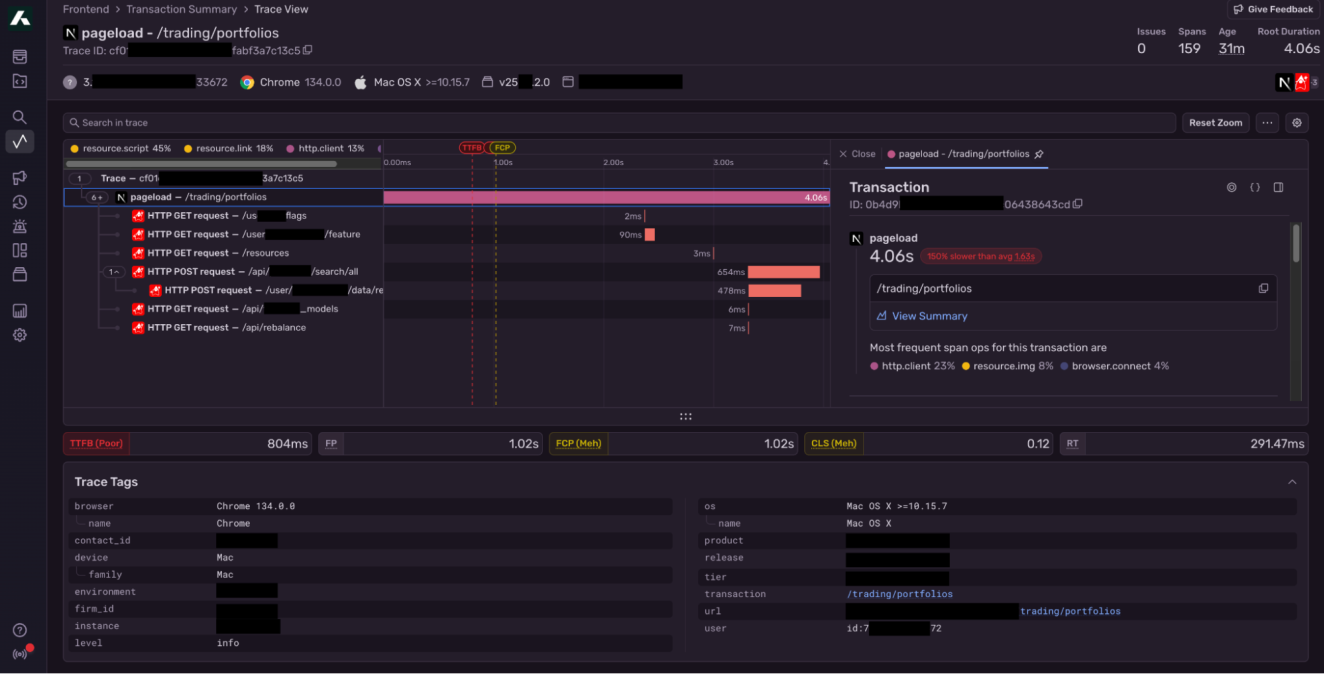
Task: Pin the pageload tab in details panel
Action: (x=1039, y=154)
